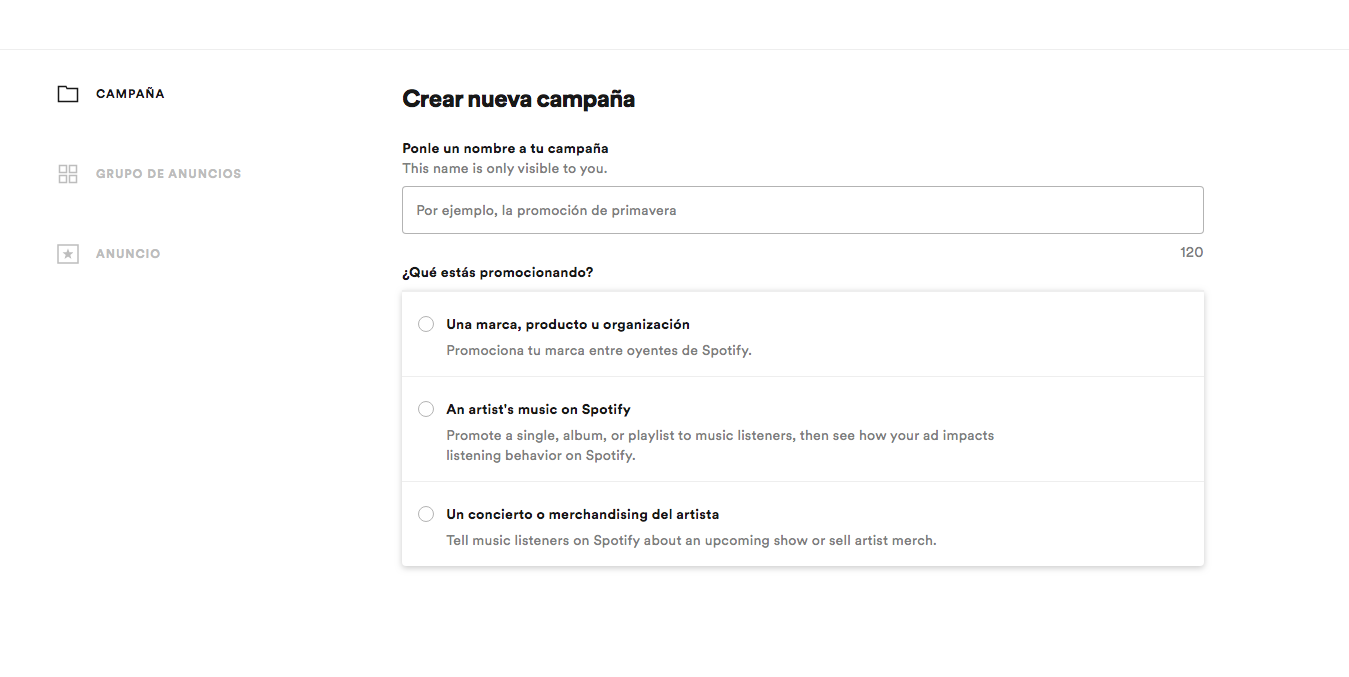Select the radio button for Una marca, producto u organización

[x=426, y=324]
